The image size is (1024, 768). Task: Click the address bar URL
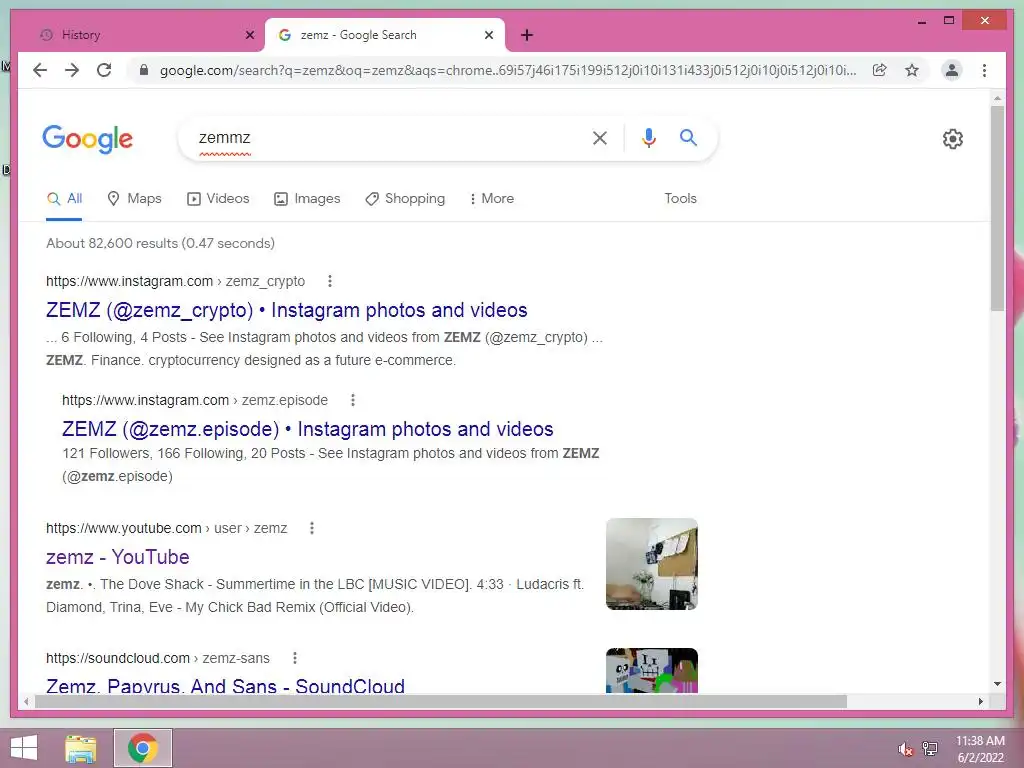coord(508,70)
